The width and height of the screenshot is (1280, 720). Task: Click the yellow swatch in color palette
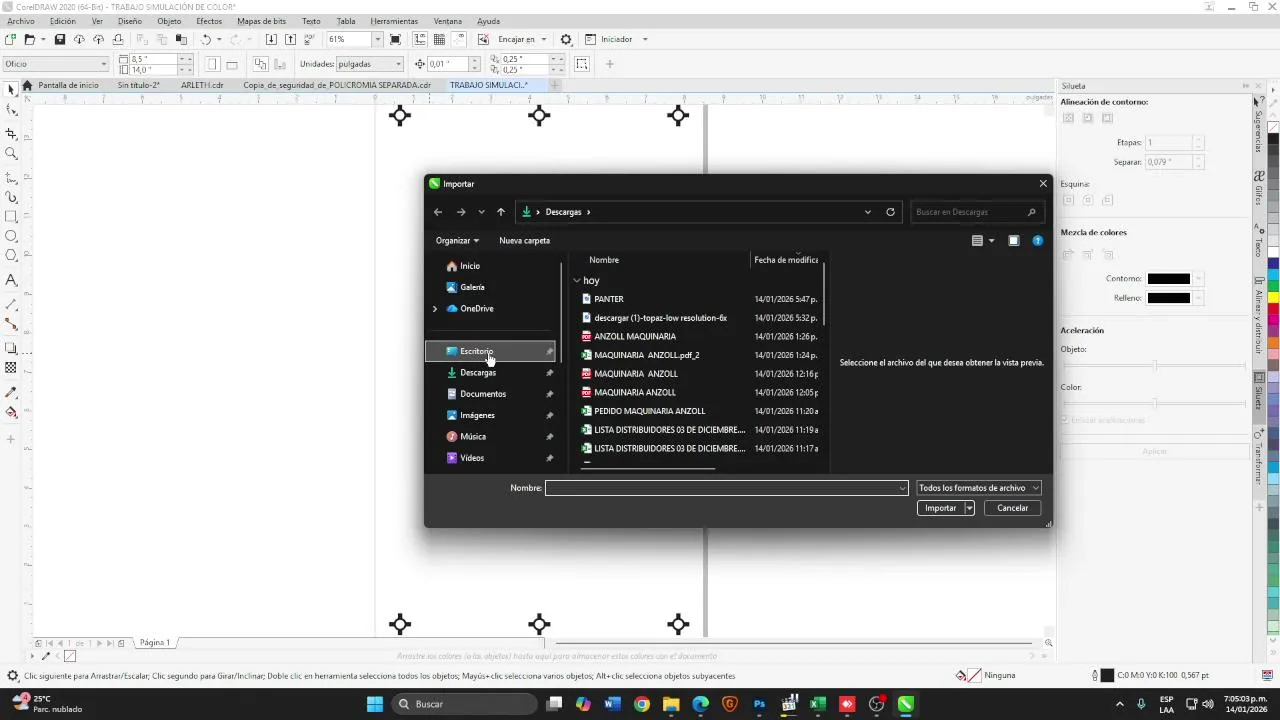[1274, 297]
